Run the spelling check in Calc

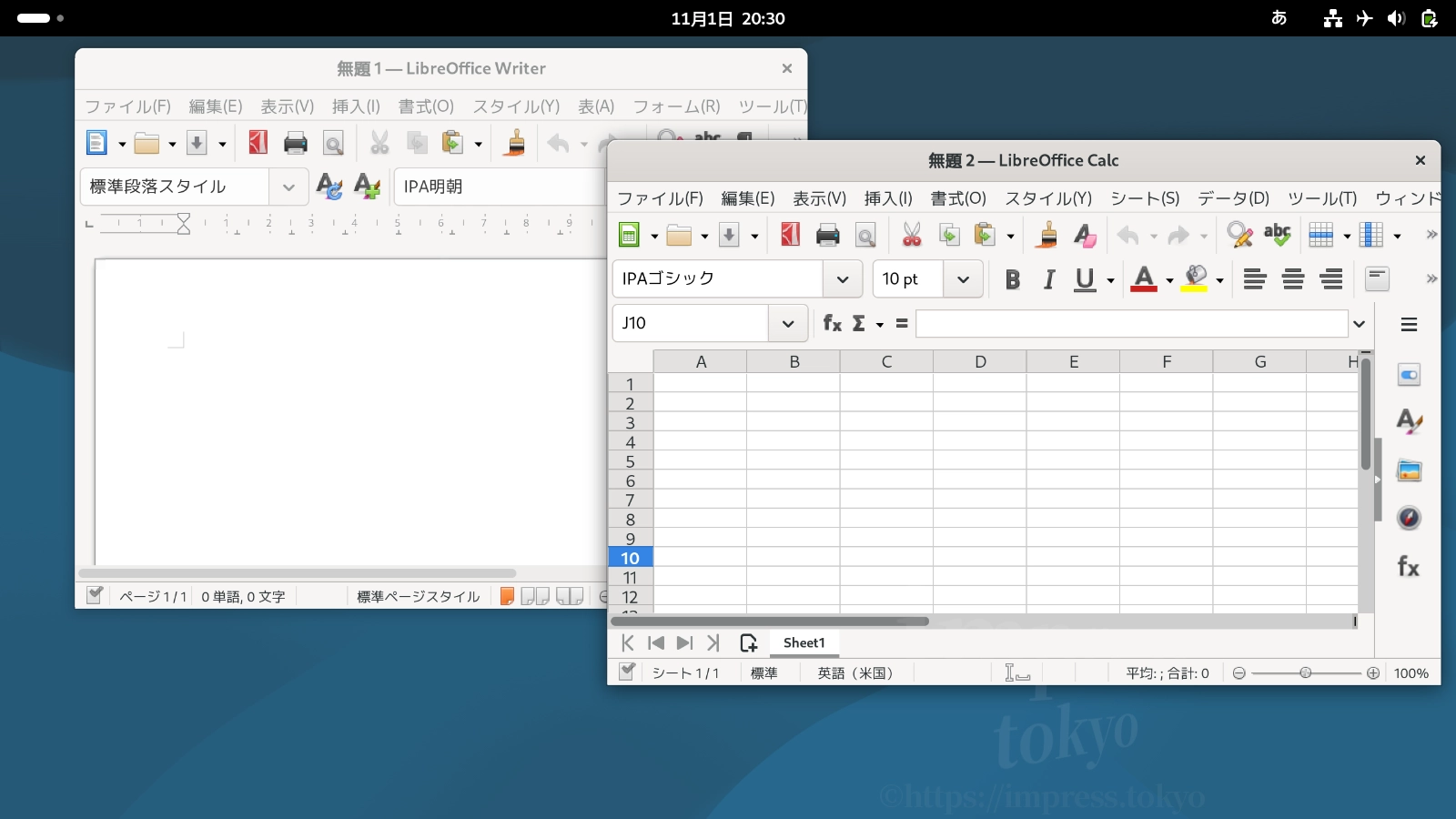[1278, 235]
